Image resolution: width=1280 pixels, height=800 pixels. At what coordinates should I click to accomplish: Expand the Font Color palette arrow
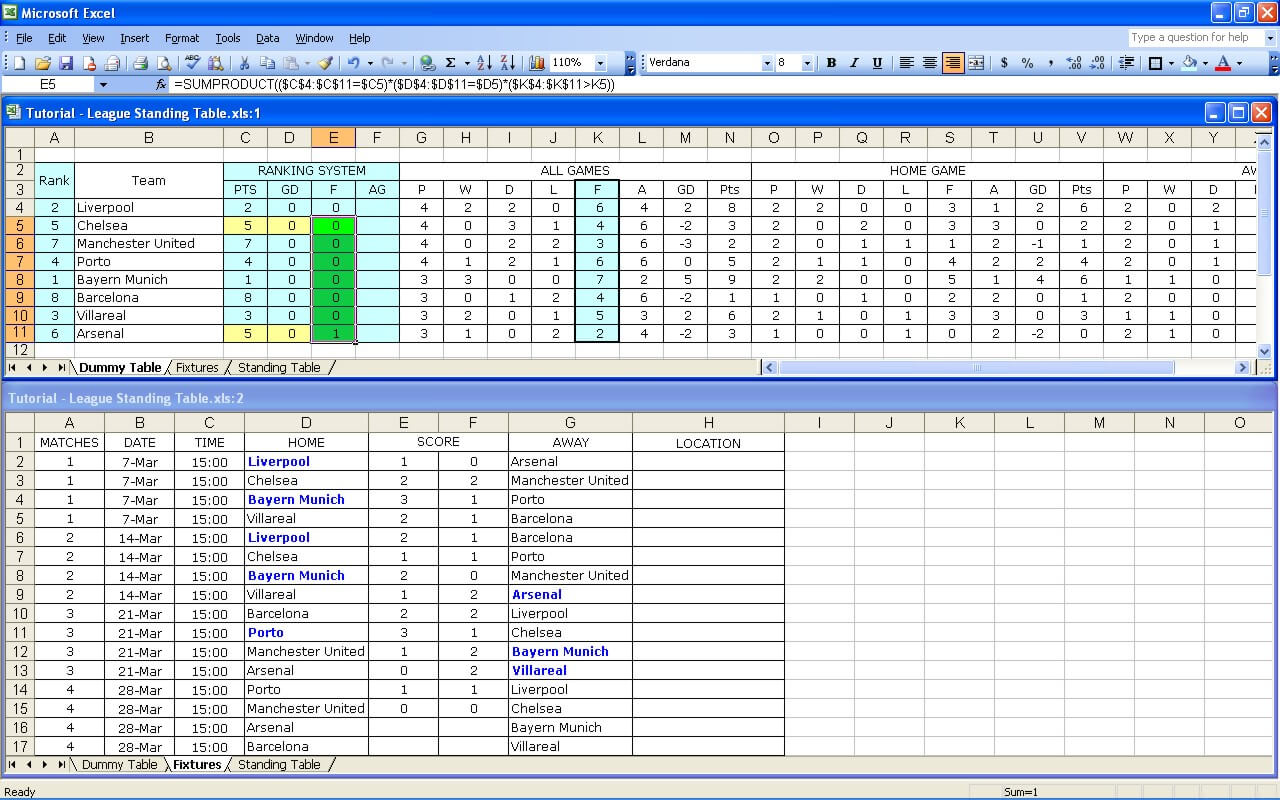point(1239,63)
